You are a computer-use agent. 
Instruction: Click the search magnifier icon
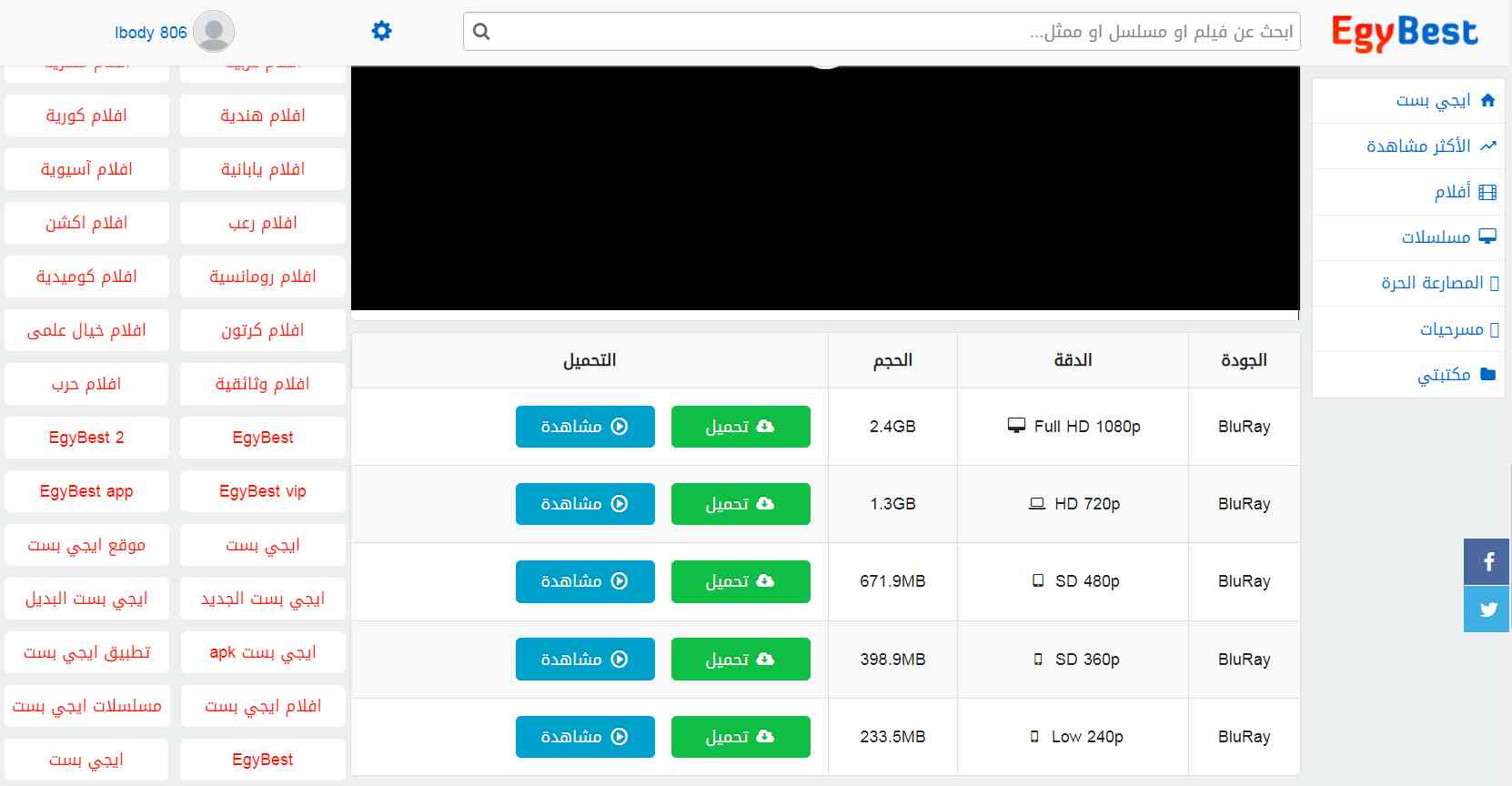(482, 32)
